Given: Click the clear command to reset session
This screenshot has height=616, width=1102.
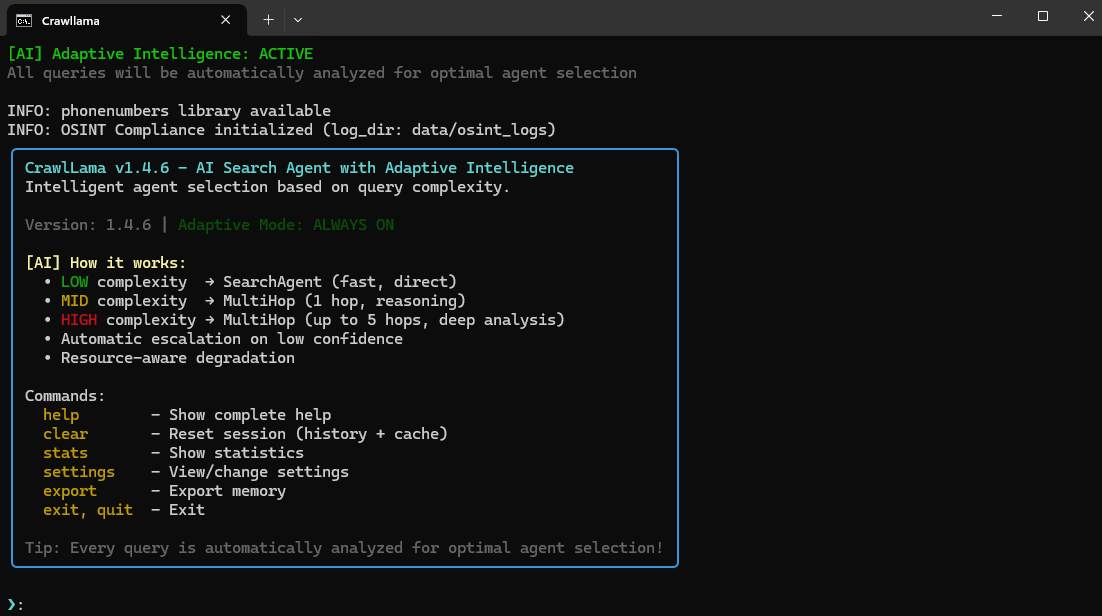Looking at the screenshot, I should tap(65, 433).
